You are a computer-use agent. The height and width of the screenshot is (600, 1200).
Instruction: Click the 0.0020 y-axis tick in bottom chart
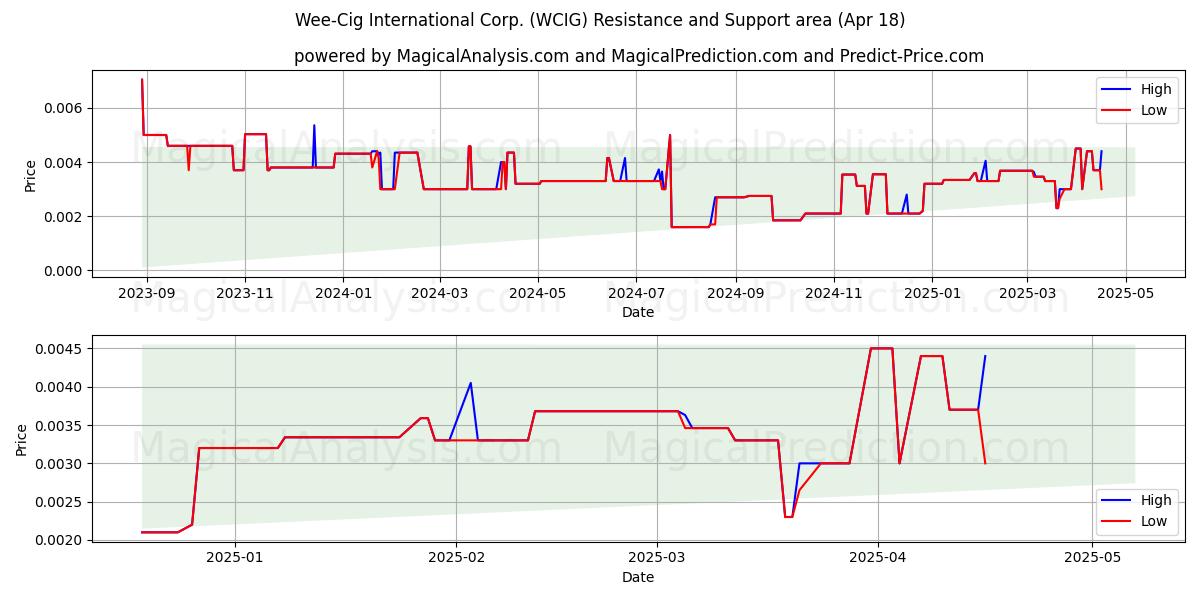(x=59, y=540)
